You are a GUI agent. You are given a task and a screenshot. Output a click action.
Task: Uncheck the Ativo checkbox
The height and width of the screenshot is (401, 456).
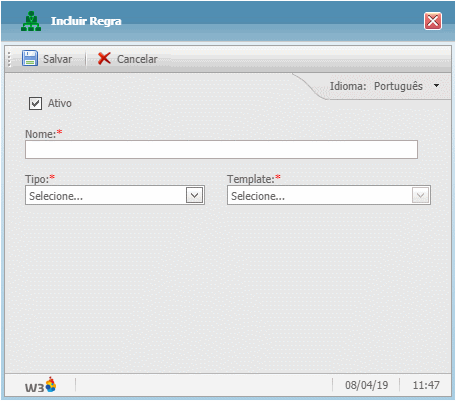35,103
